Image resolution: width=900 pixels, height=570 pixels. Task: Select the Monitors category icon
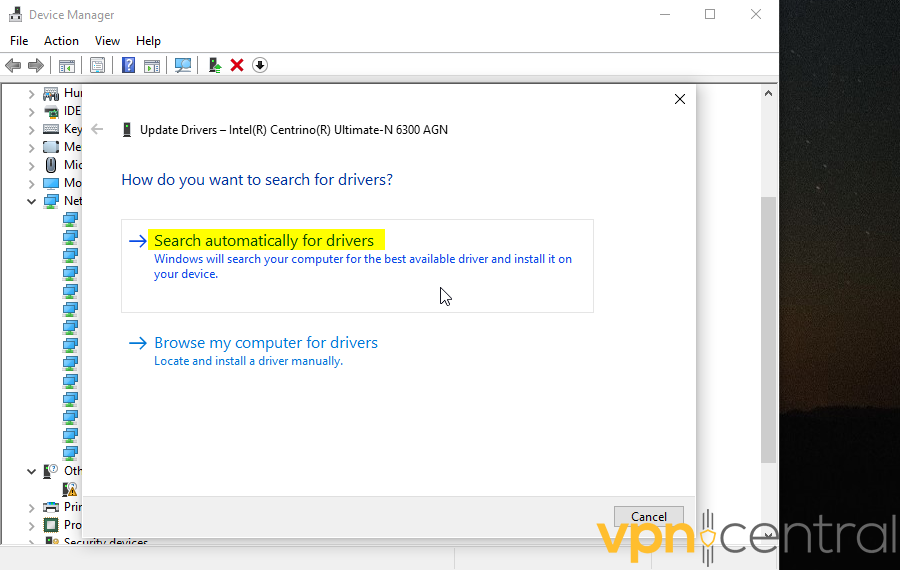coord(51,183)
